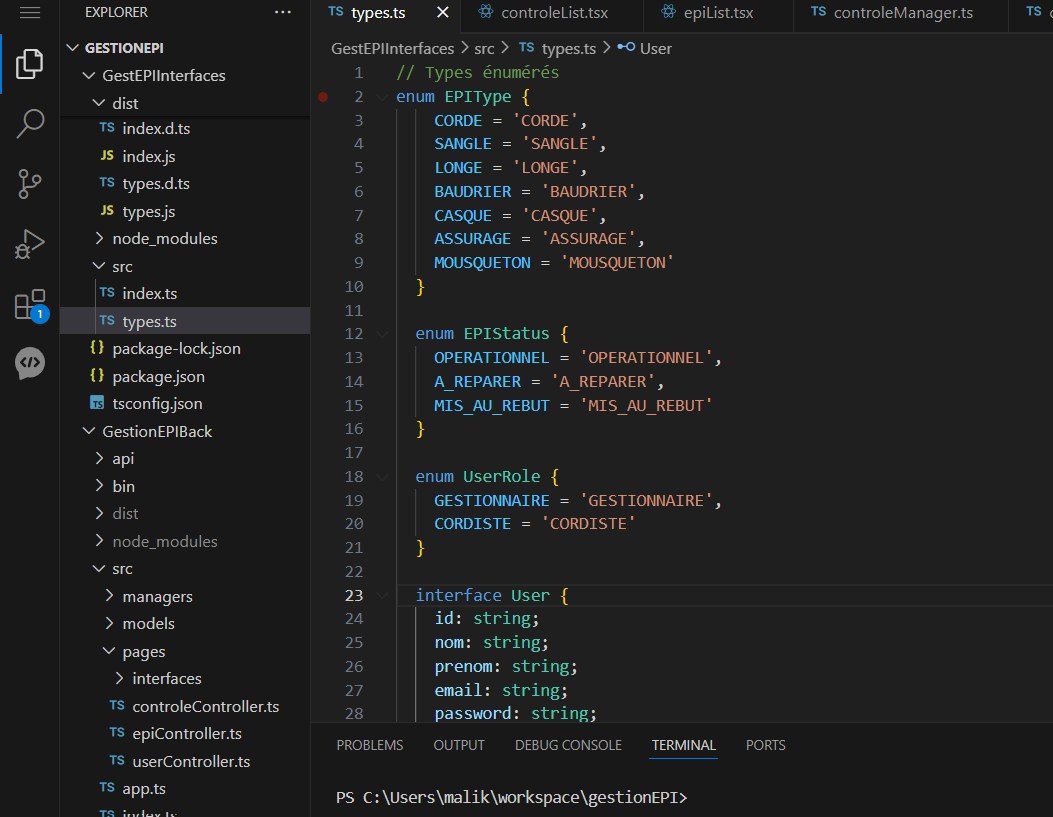Open the Source Control view
Image resolution: width=1053 pixels, height=817 pixels.
point(30,183)
